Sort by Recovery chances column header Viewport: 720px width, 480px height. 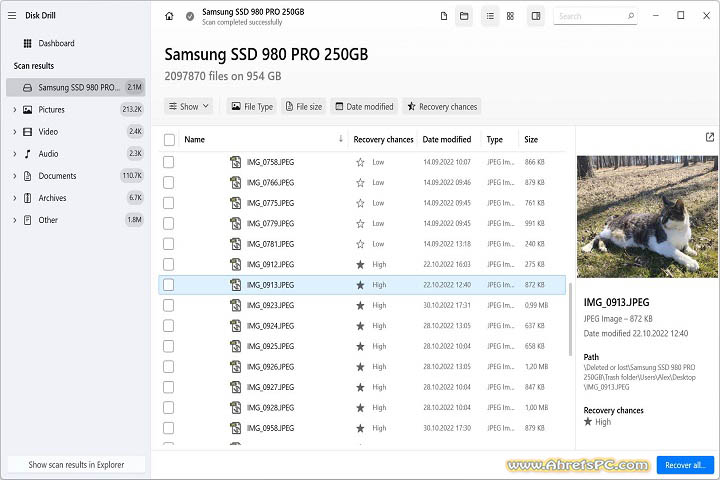pyautogui.click(x=383, y=139)
